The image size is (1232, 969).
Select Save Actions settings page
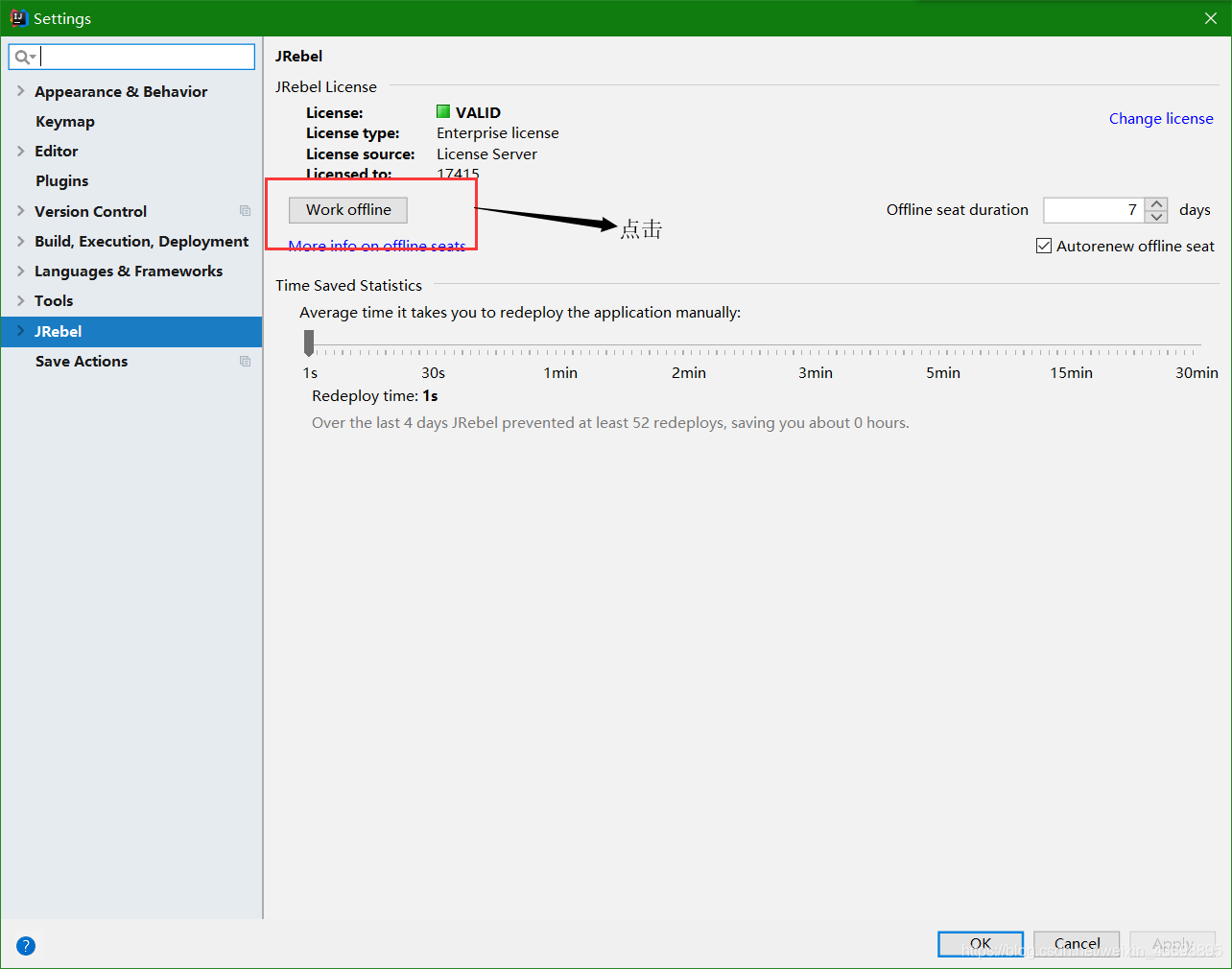(x=82, y=361)
